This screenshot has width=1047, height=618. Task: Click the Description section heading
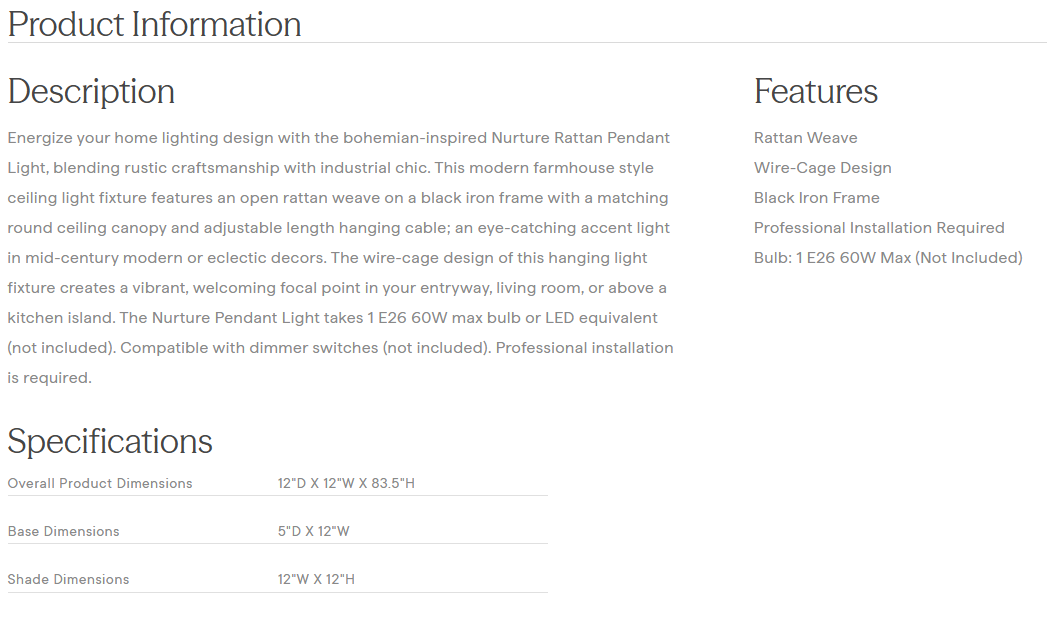tap(91, 91)
